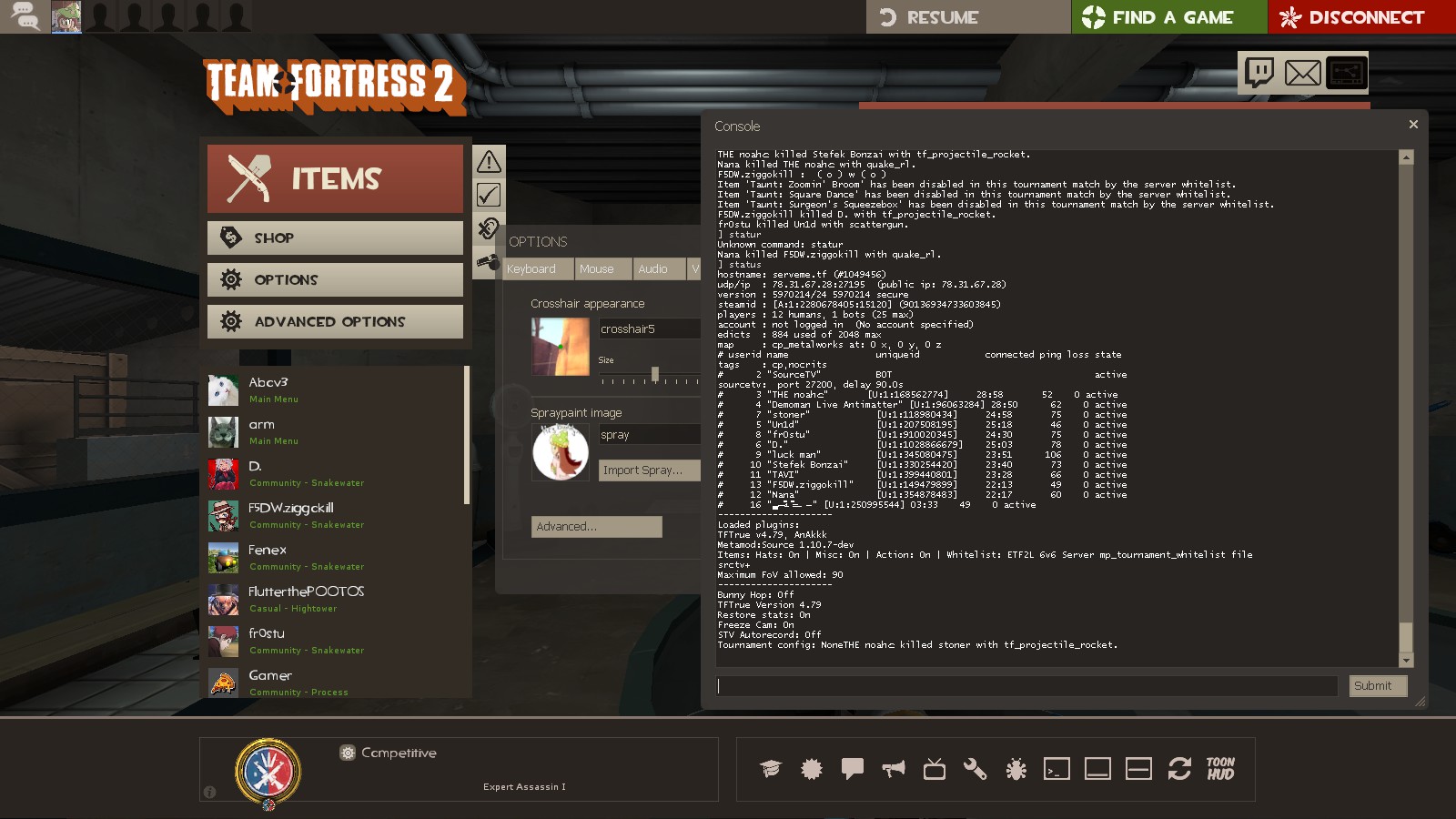Click the reload HUD arrows icon

click(x=1179, y=769)
